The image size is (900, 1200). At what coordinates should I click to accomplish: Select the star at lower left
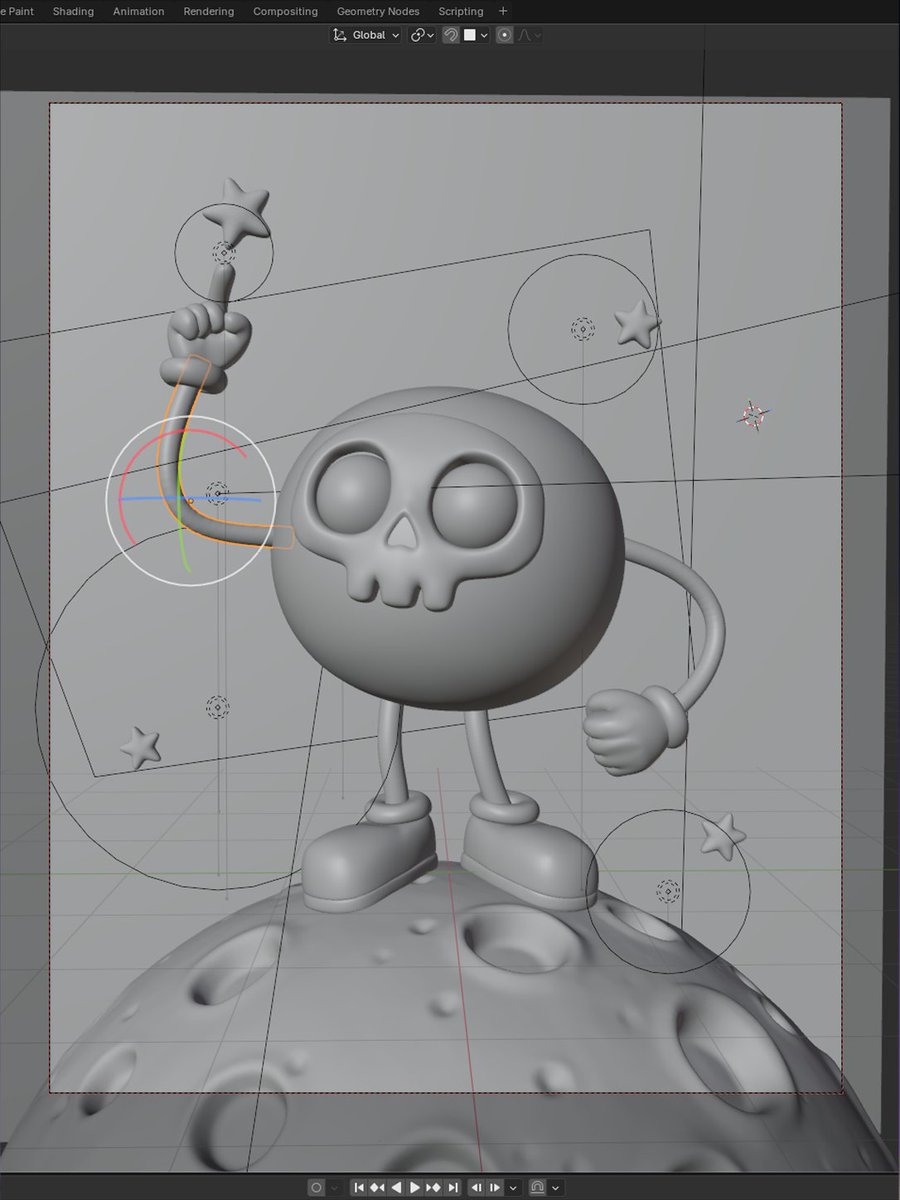(x=140, y=747)
